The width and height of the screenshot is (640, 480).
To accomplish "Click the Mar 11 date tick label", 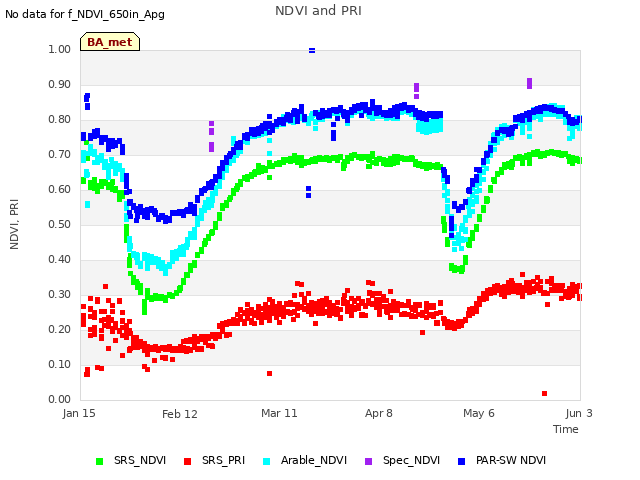I will (279, 413).
